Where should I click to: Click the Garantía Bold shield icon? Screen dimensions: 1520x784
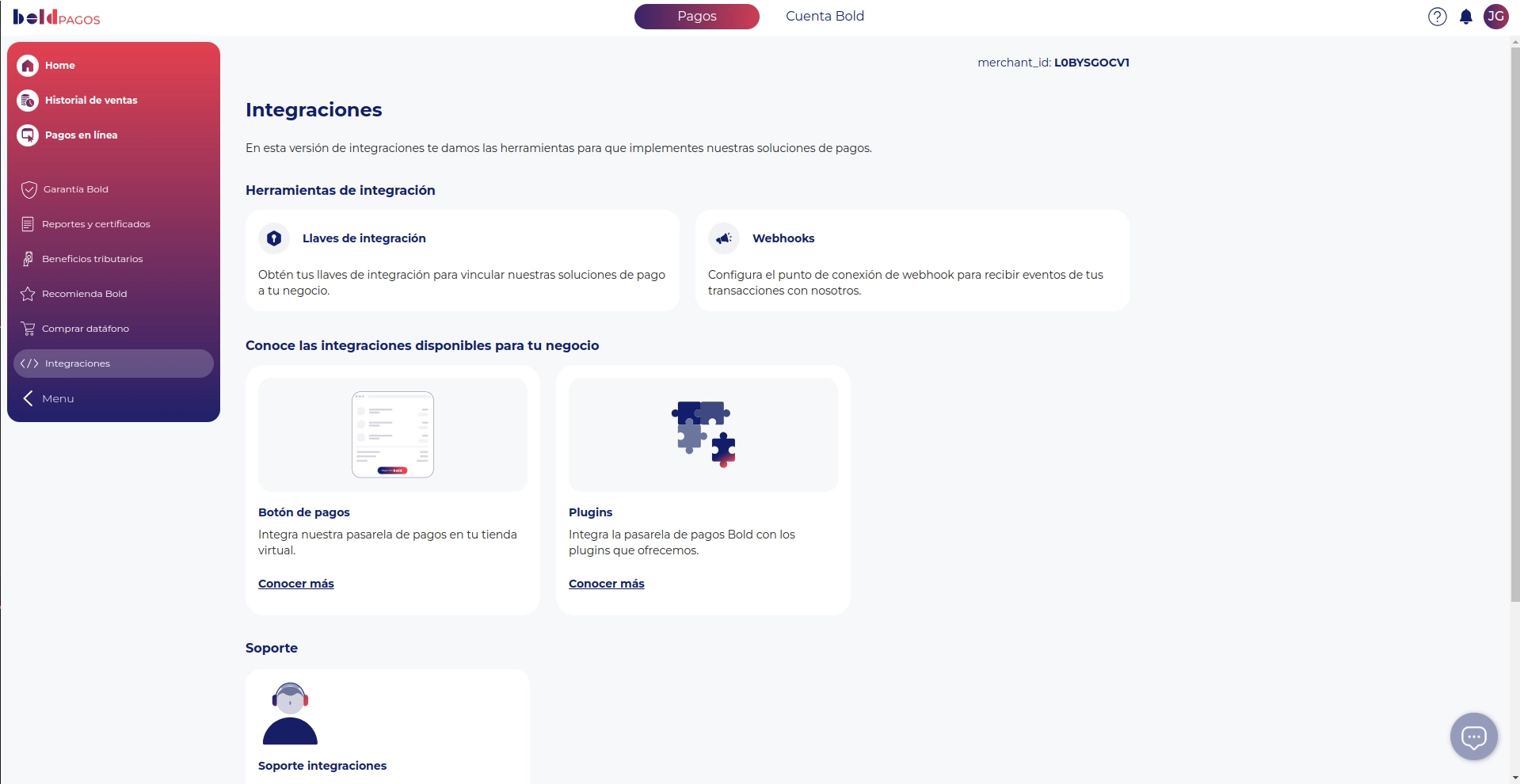(x=29, y=189)
